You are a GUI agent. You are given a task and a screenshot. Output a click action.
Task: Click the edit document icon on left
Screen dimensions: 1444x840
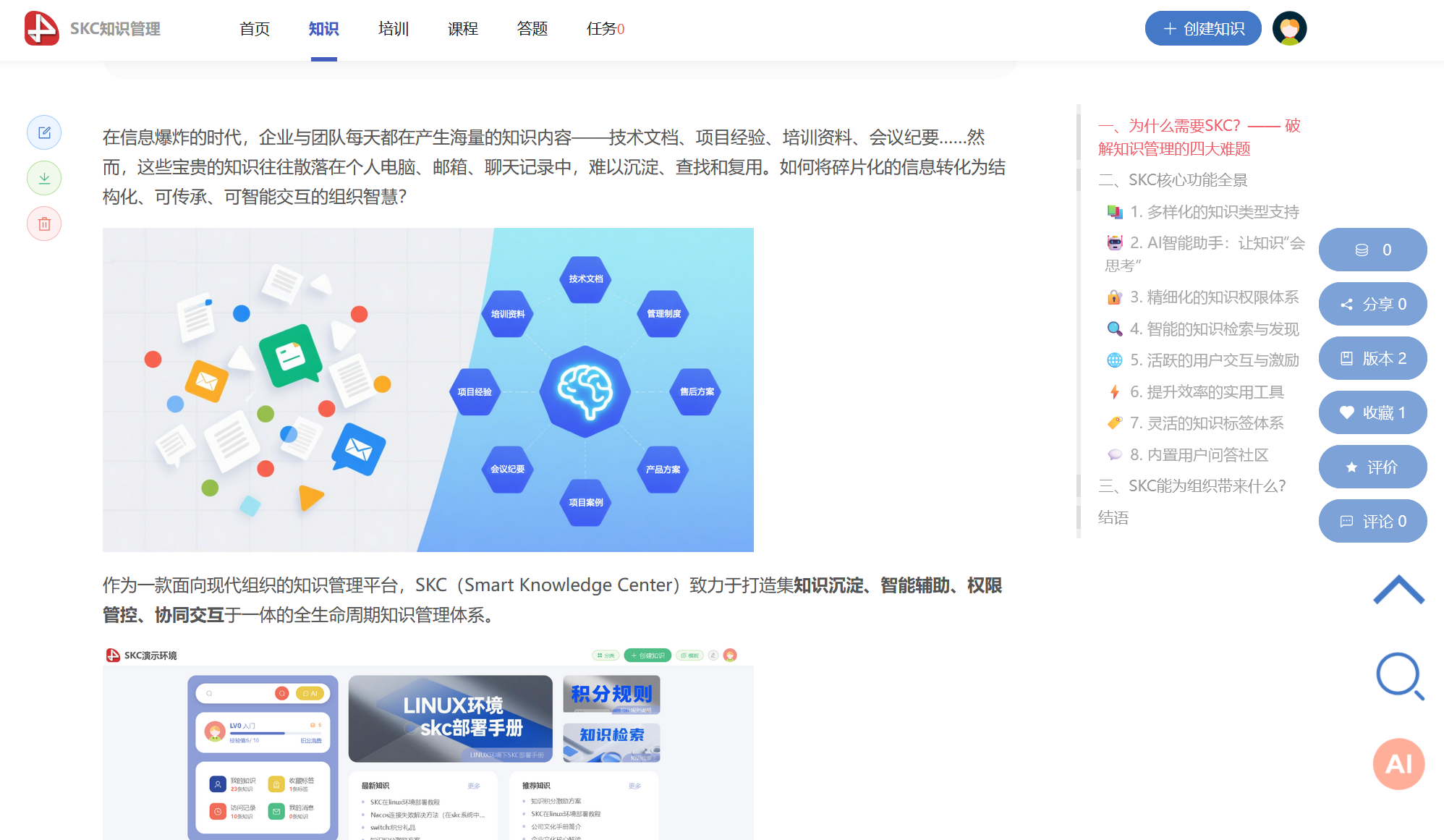coord(44,132)
